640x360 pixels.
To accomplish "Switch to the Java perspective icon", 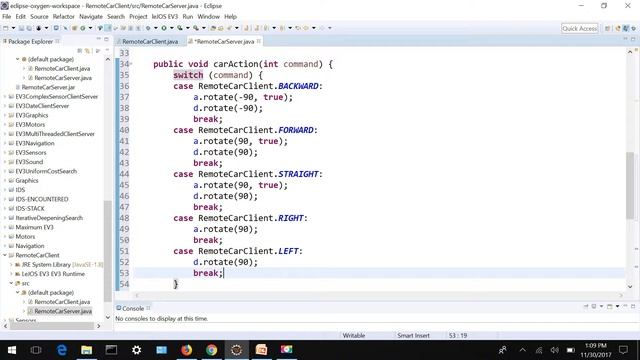I will [626, 28].
